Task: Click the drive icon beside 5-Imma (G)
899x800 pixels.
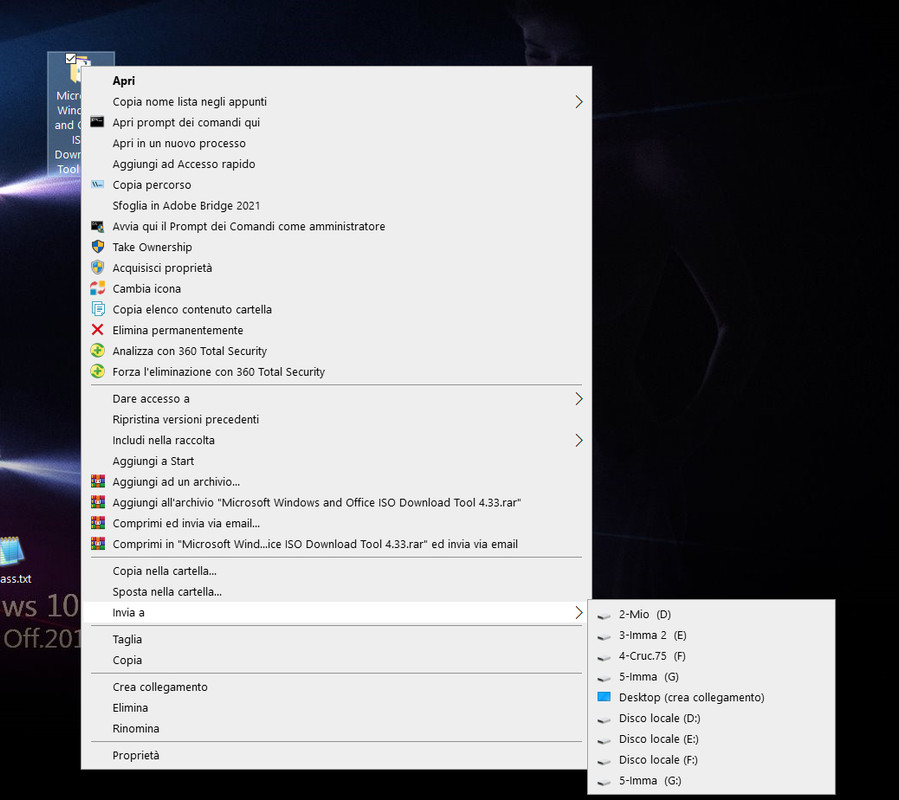Action: 604,678
